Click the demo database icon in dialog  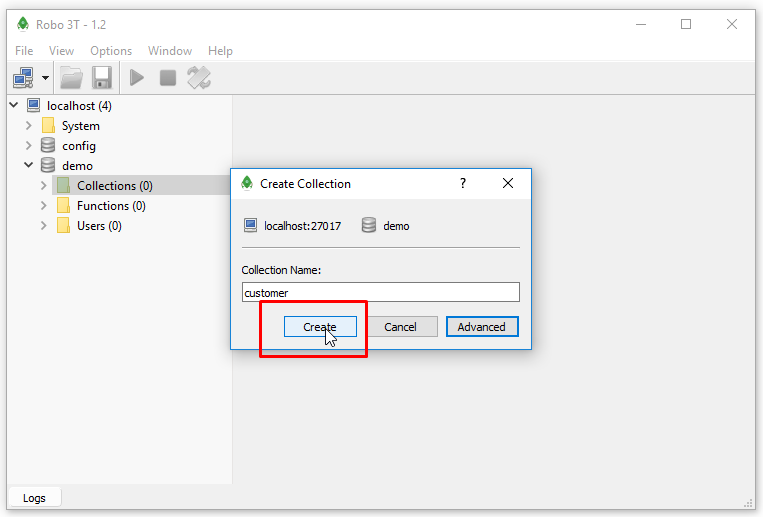coord(369,225)
